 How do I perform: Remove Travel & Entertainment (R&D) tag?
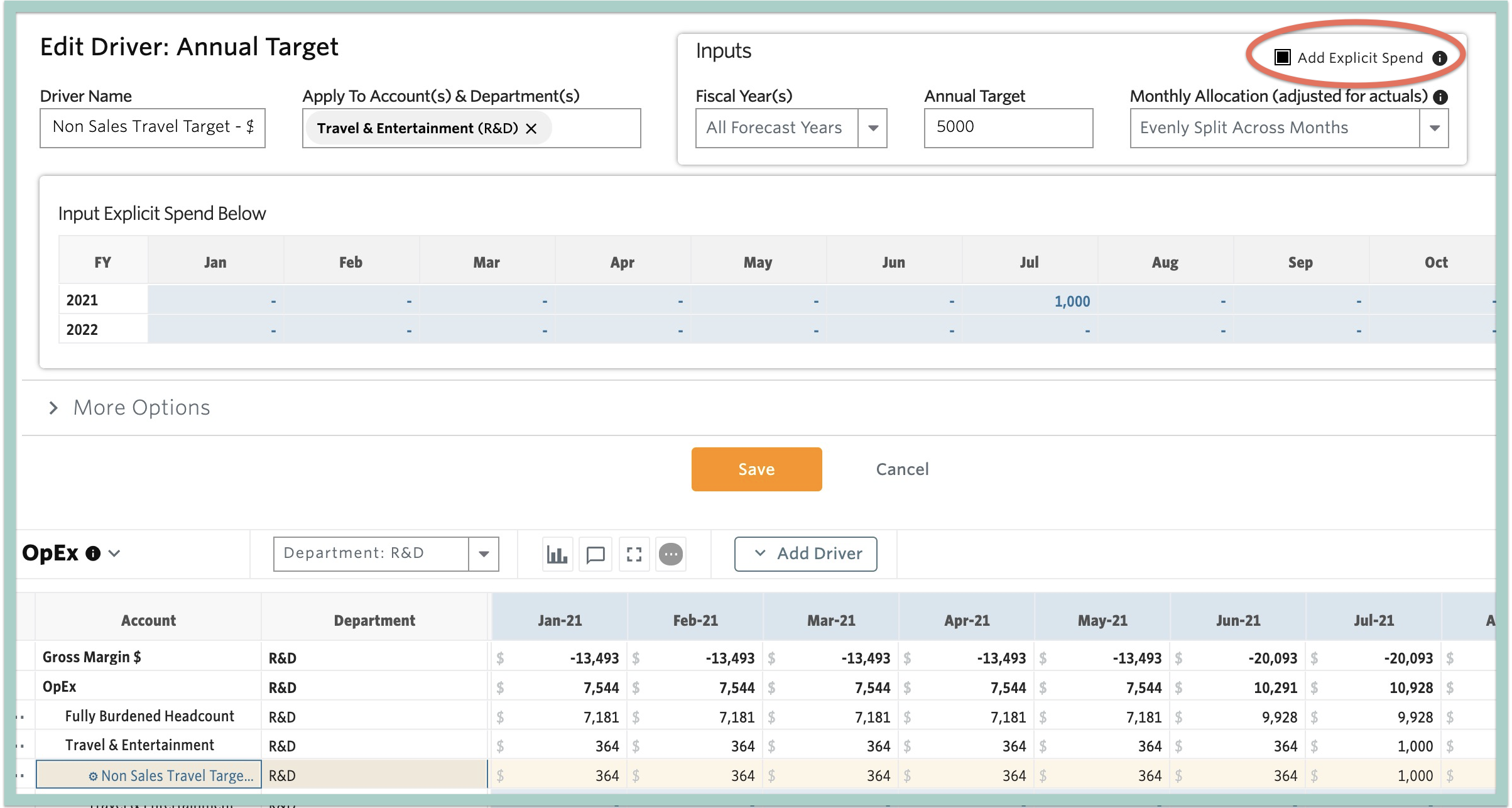coord(531,129)
